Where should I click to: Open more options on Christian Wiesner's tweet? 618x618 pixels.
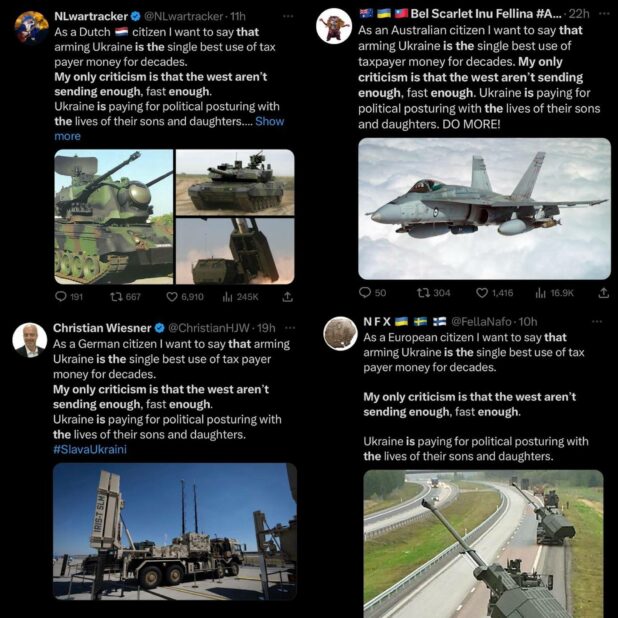[290, 328]
